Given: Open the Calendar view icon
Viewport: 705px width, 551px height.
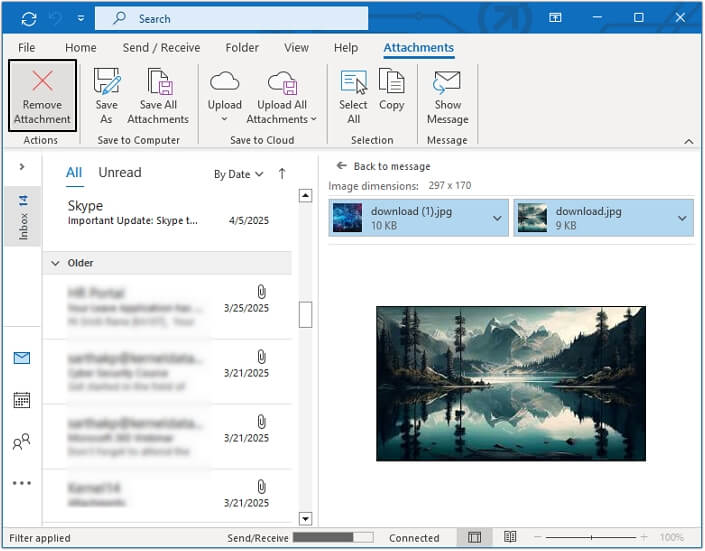Looking at the screenshot, I should click(22, 400).
